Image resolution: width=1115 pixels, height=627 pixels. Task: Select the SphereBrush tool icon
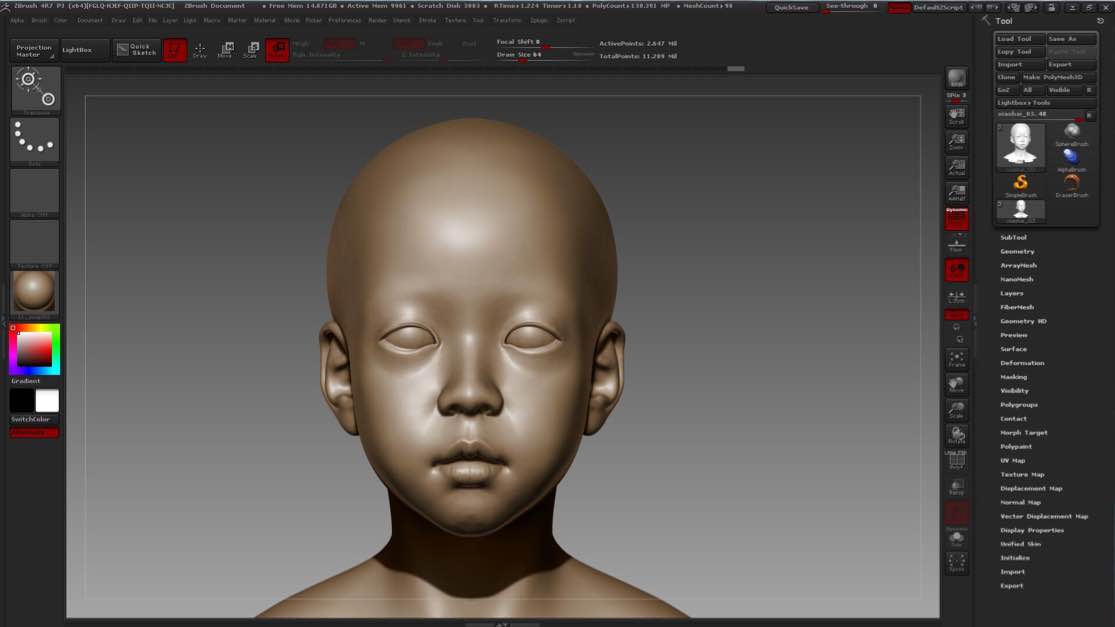point(1071,132)
